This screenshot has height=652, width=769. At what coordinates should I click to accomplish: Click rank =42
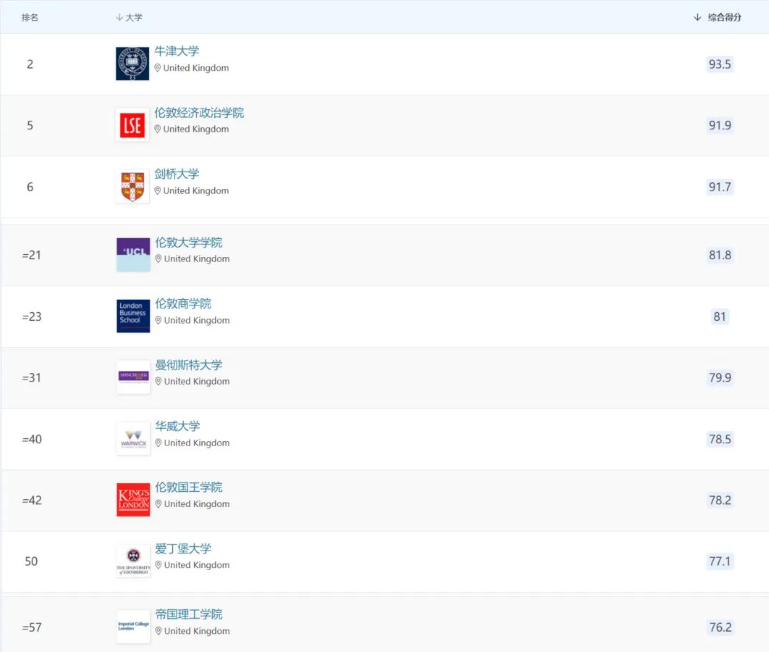pos(31,500)
